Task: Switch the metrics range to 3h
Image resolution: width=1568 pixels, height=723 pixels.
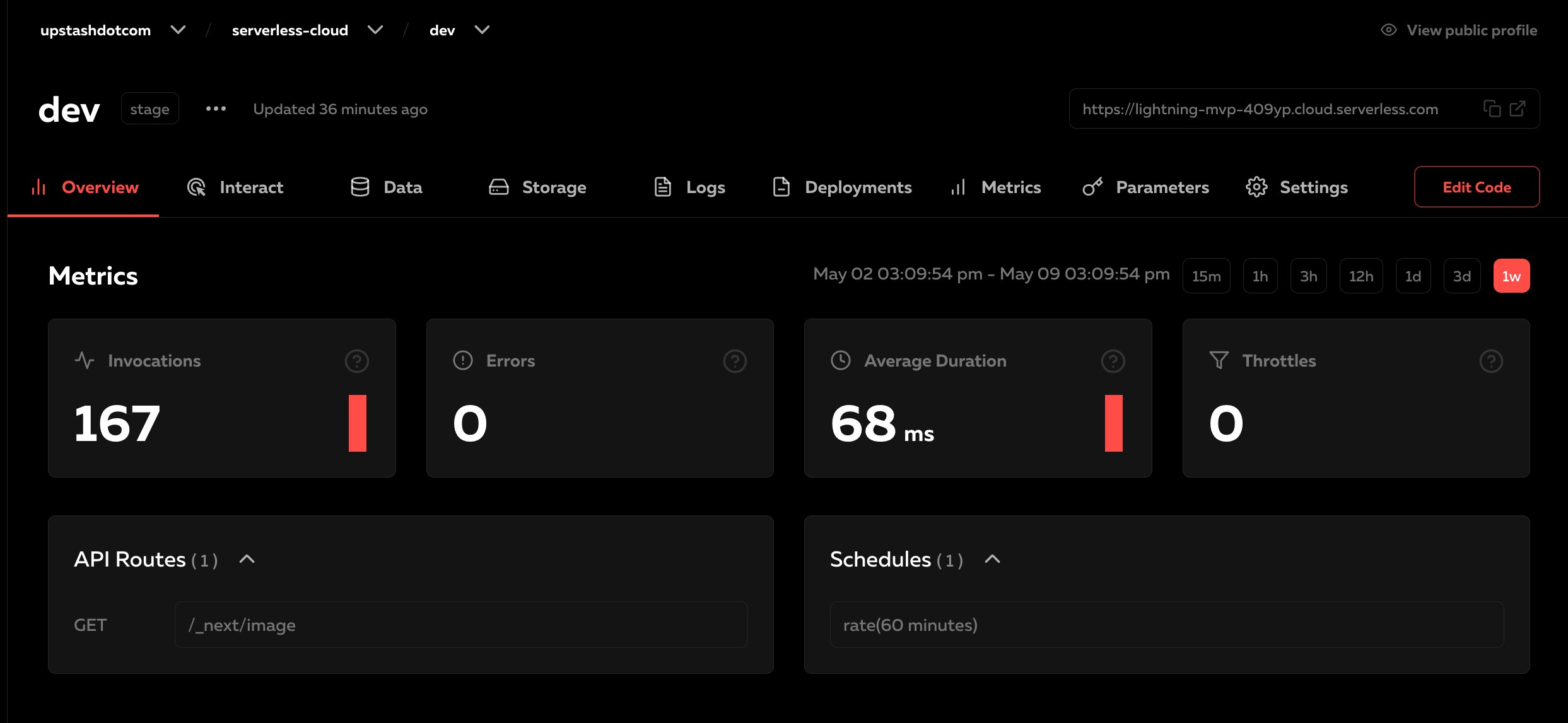Action: (1309, 276)
